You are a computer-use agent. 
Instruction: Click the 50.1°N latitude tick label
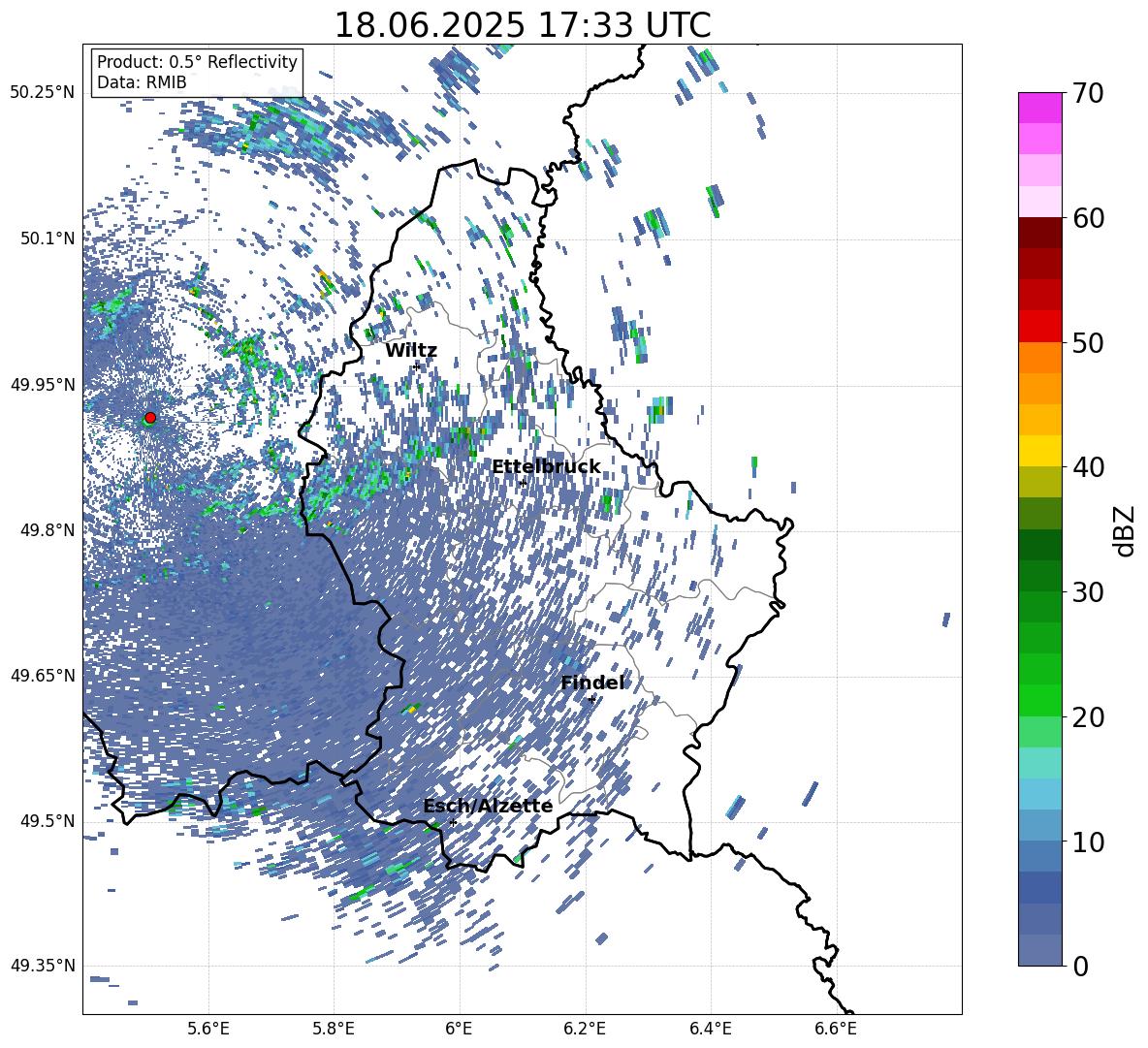click(x=47, y=238)
